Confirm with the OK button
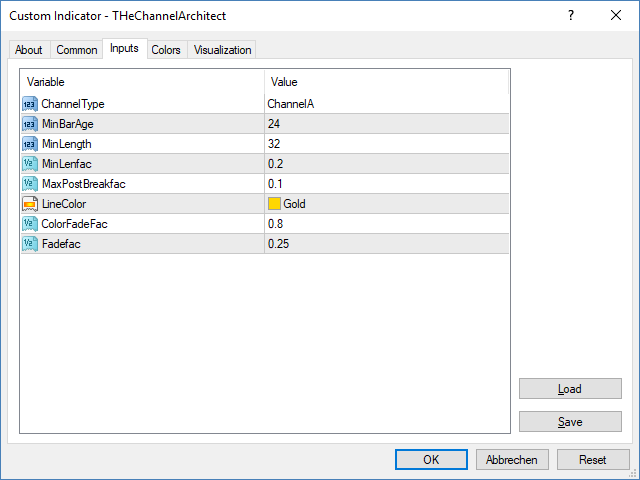The height and width of the screenshot is (480, 640). (431, 460)
